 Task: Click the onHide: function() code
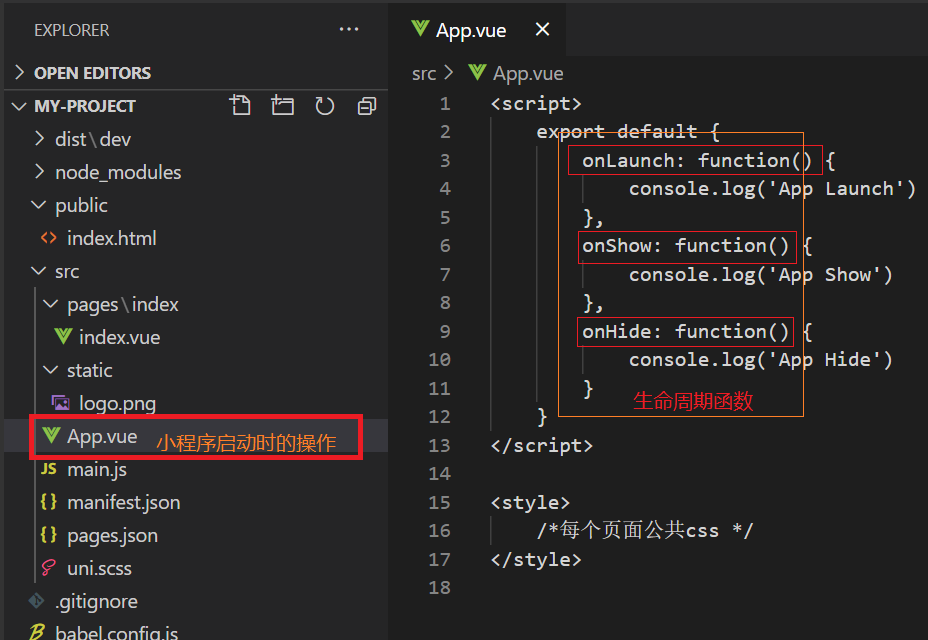pos(685,332)
